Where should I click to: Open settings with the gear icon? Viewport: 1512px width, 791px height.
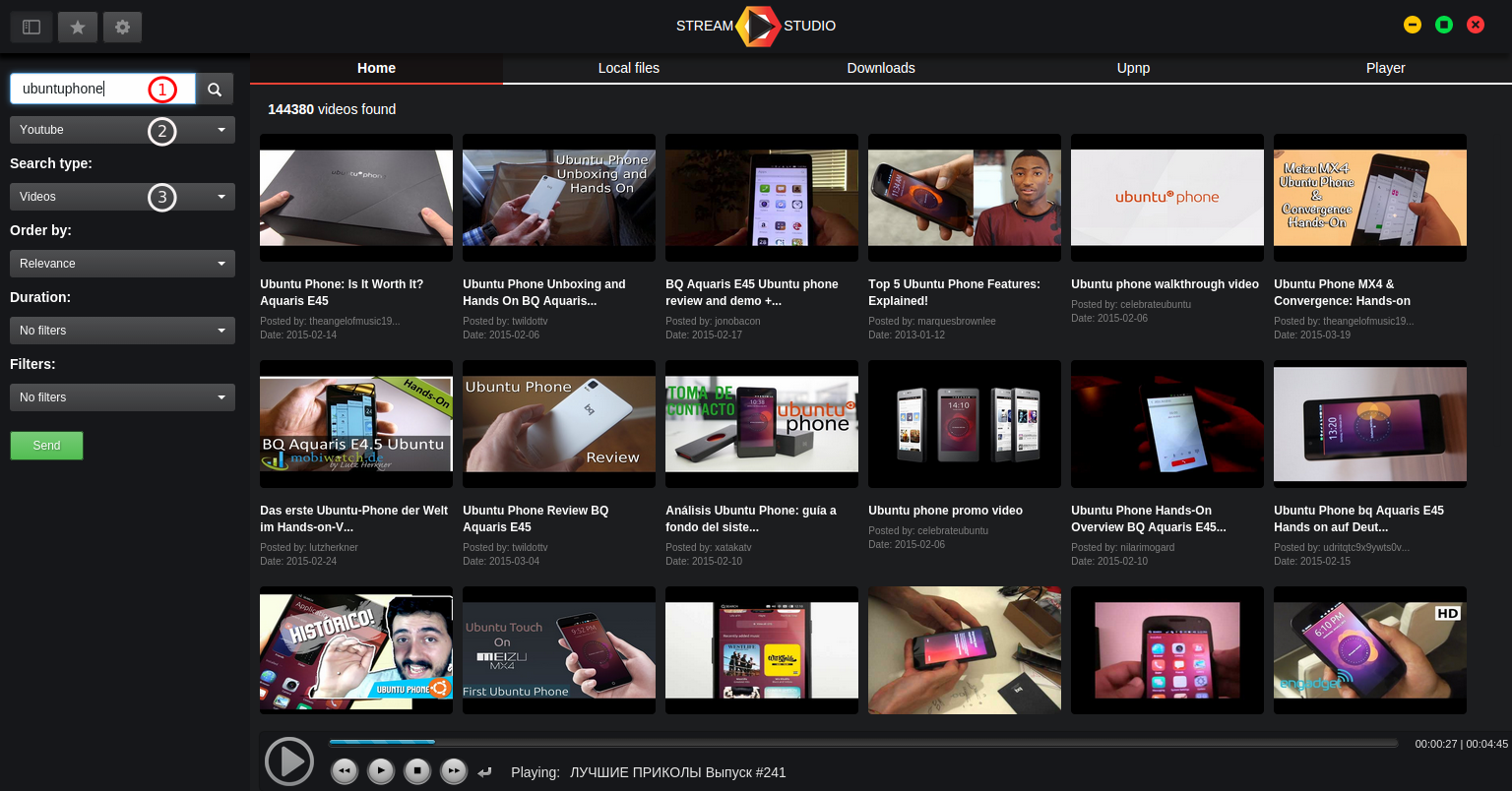(122, 27)
